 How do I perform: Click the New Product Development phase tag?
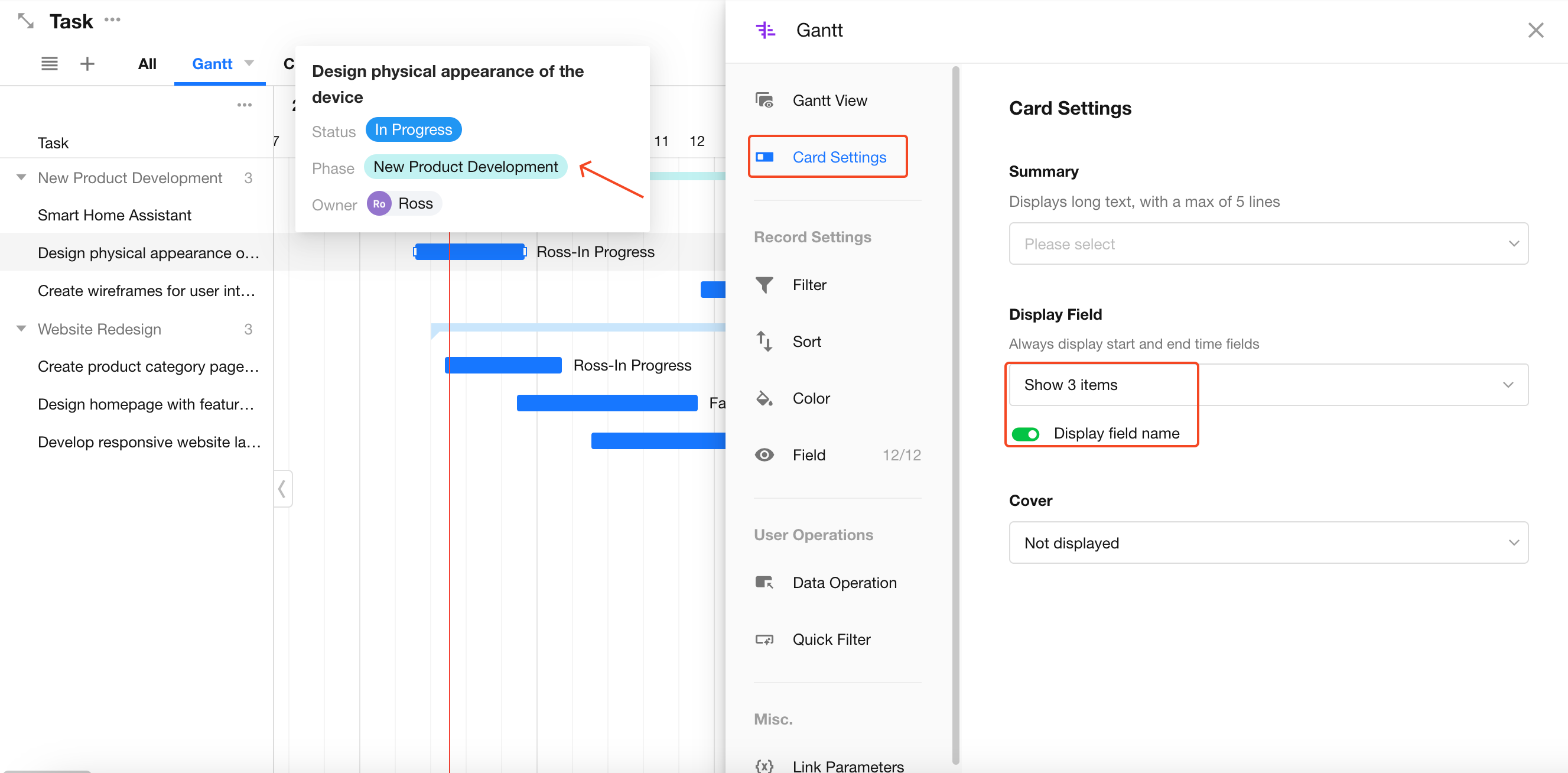[x=466, y=167]
